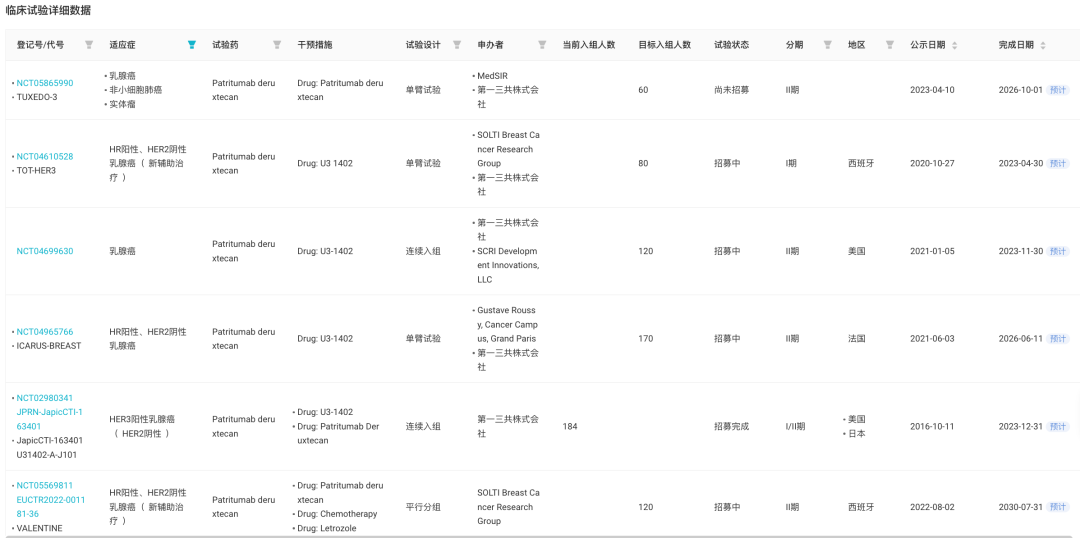Image resolution: width=1080 pixels, height=538 pixels.
Task: Open filter for 分期 column
Action: (827, 45)
